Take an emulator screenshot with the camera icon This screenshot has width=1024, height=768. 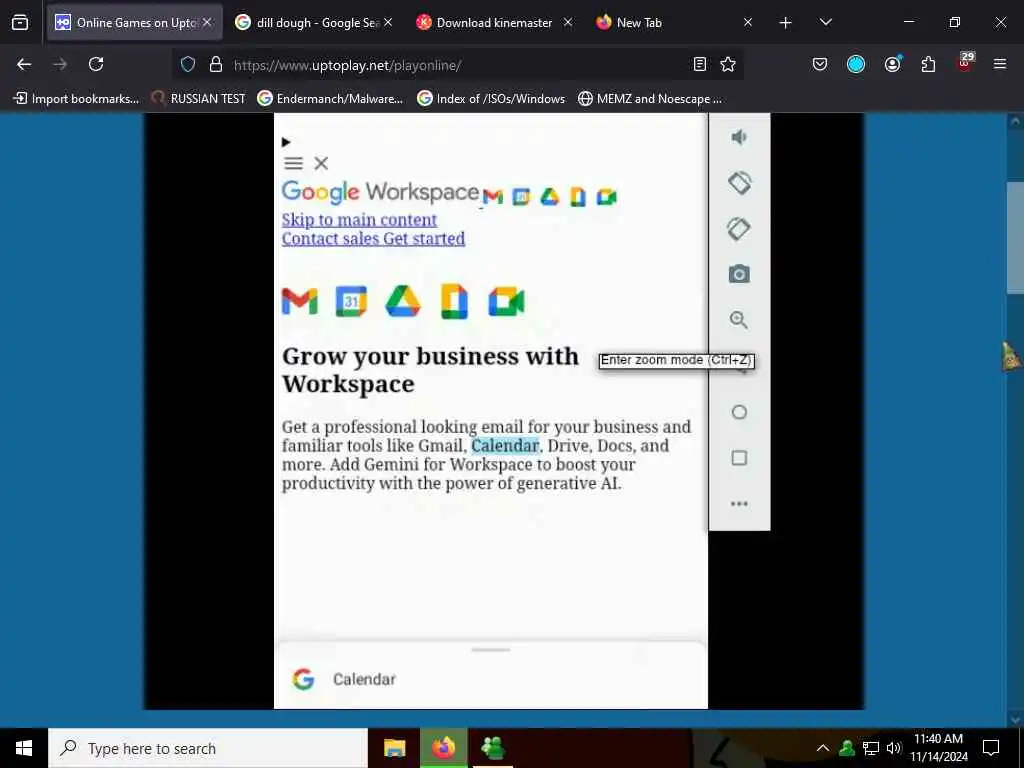pyautogui.click(x=739, y=274)
